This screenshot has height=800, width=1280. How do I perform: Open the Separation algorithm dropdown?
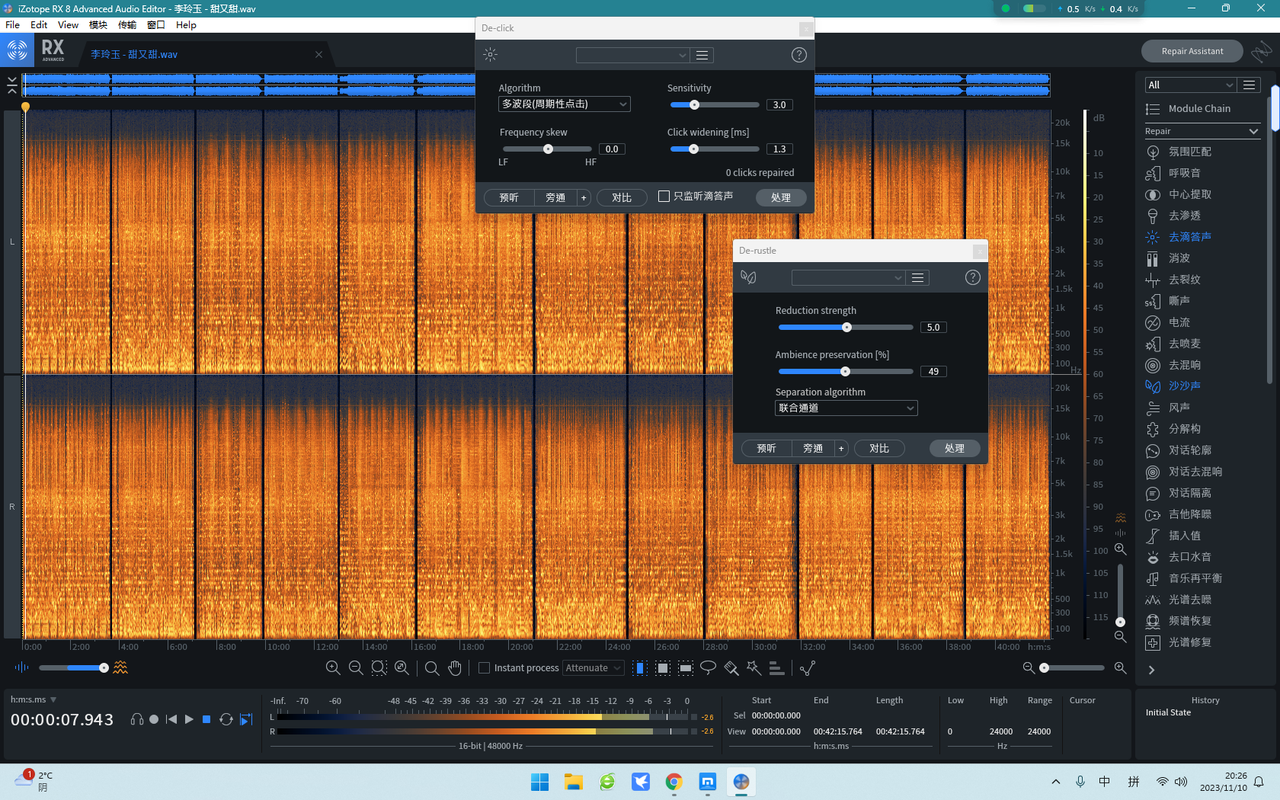point(846,408)
